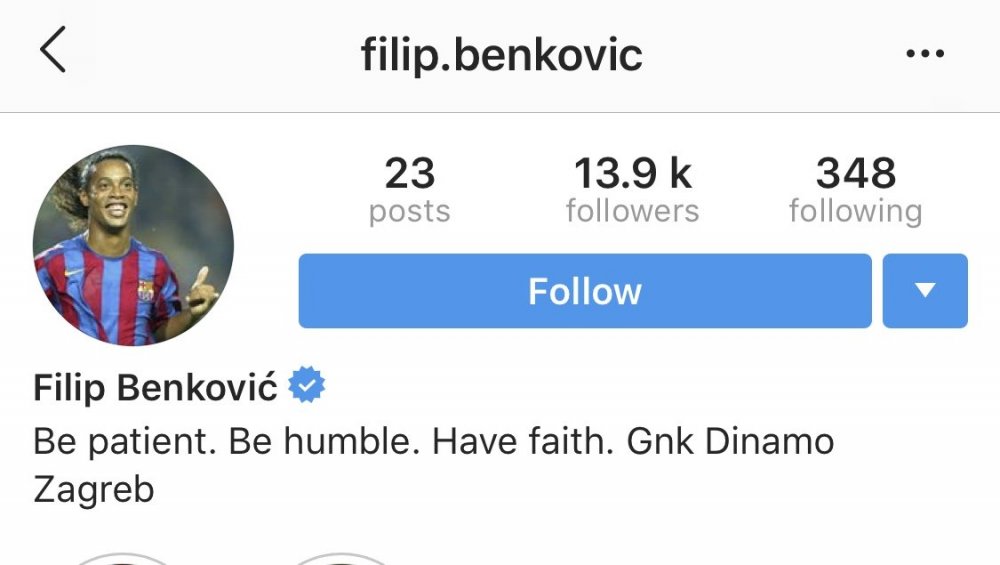
Task: Open the 13.9 k followers list
Action: [x=632, y=191]
